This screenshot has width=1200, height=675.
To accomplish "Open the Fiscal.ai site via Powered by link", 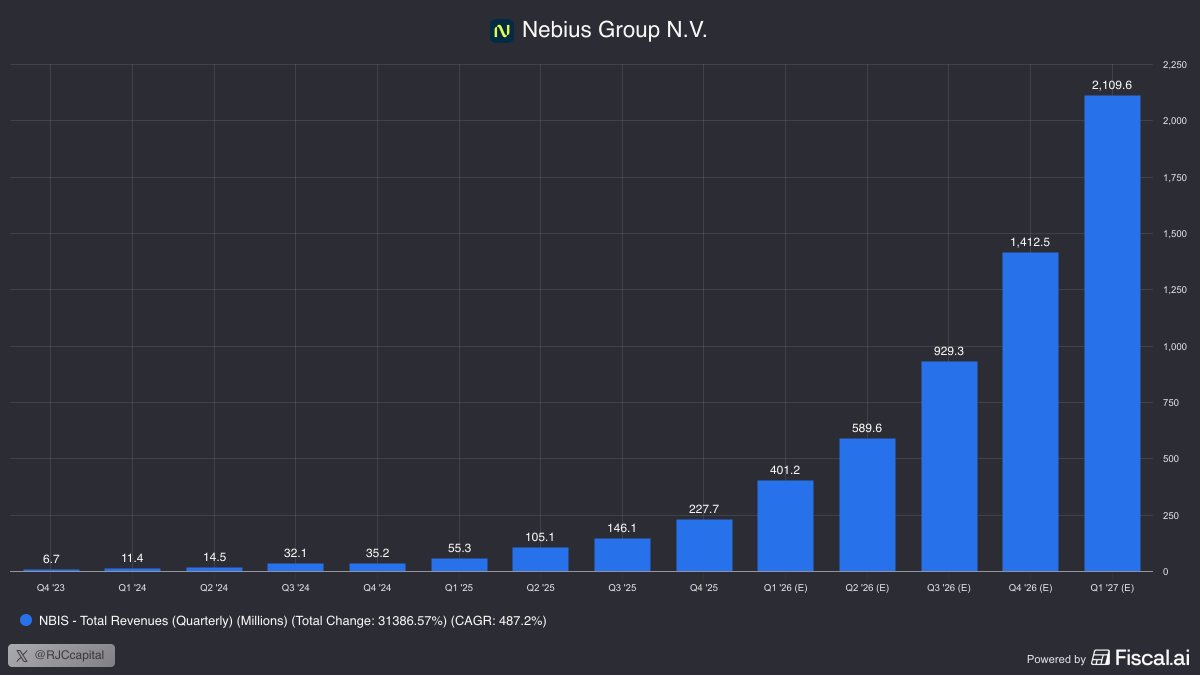I will point(1056,659).
